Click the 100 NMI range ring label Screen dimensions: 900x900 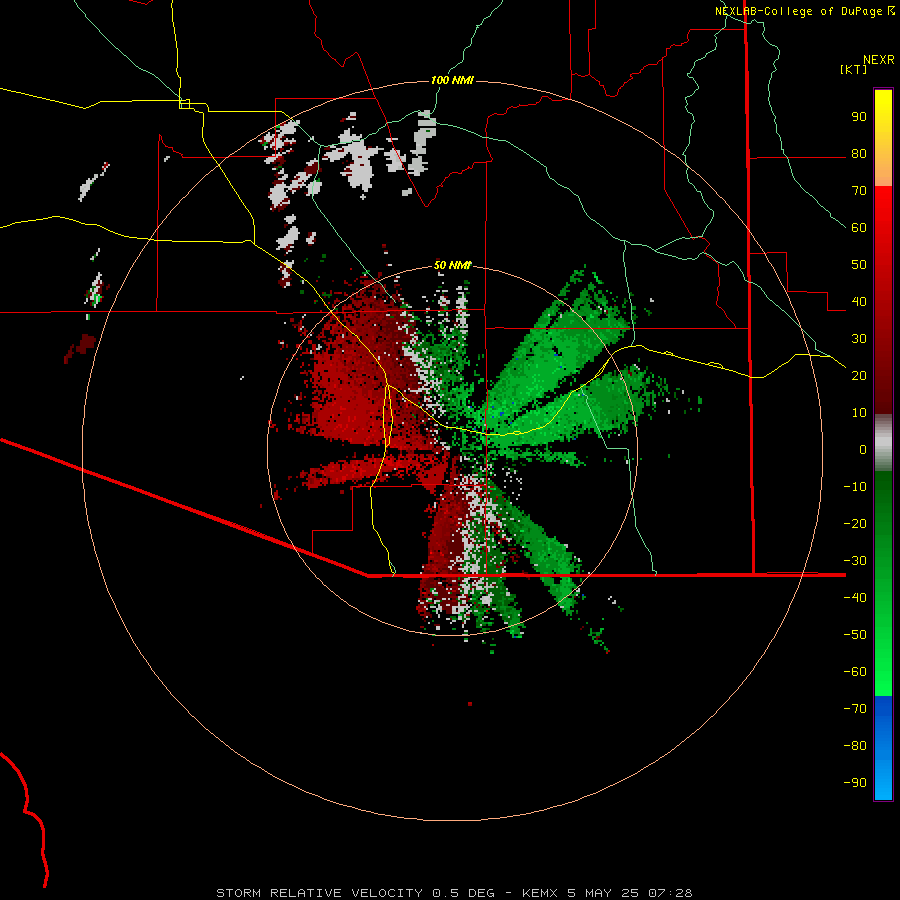click(452, 80)
